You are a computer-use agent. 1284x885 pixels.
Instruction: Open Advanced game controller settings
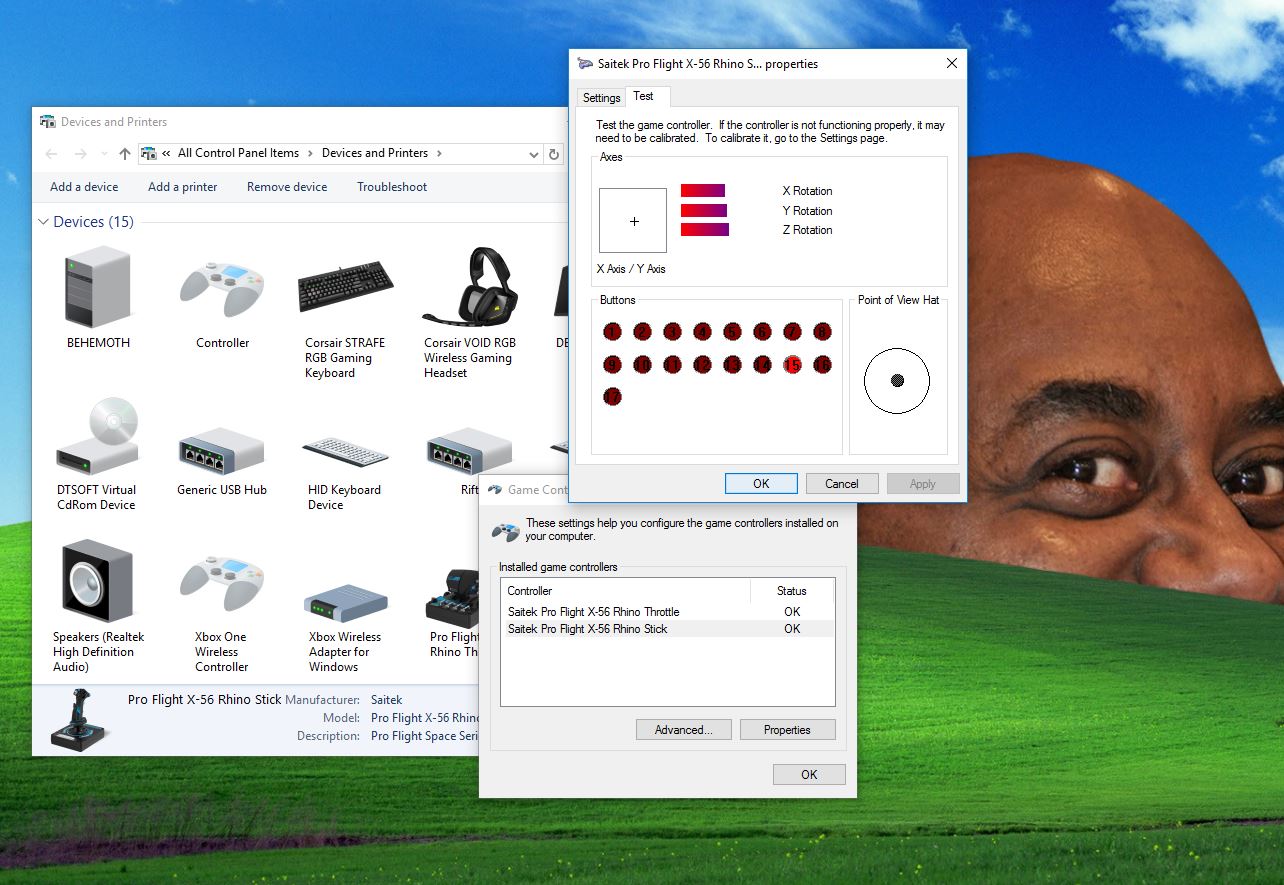(x=684, y=730)
